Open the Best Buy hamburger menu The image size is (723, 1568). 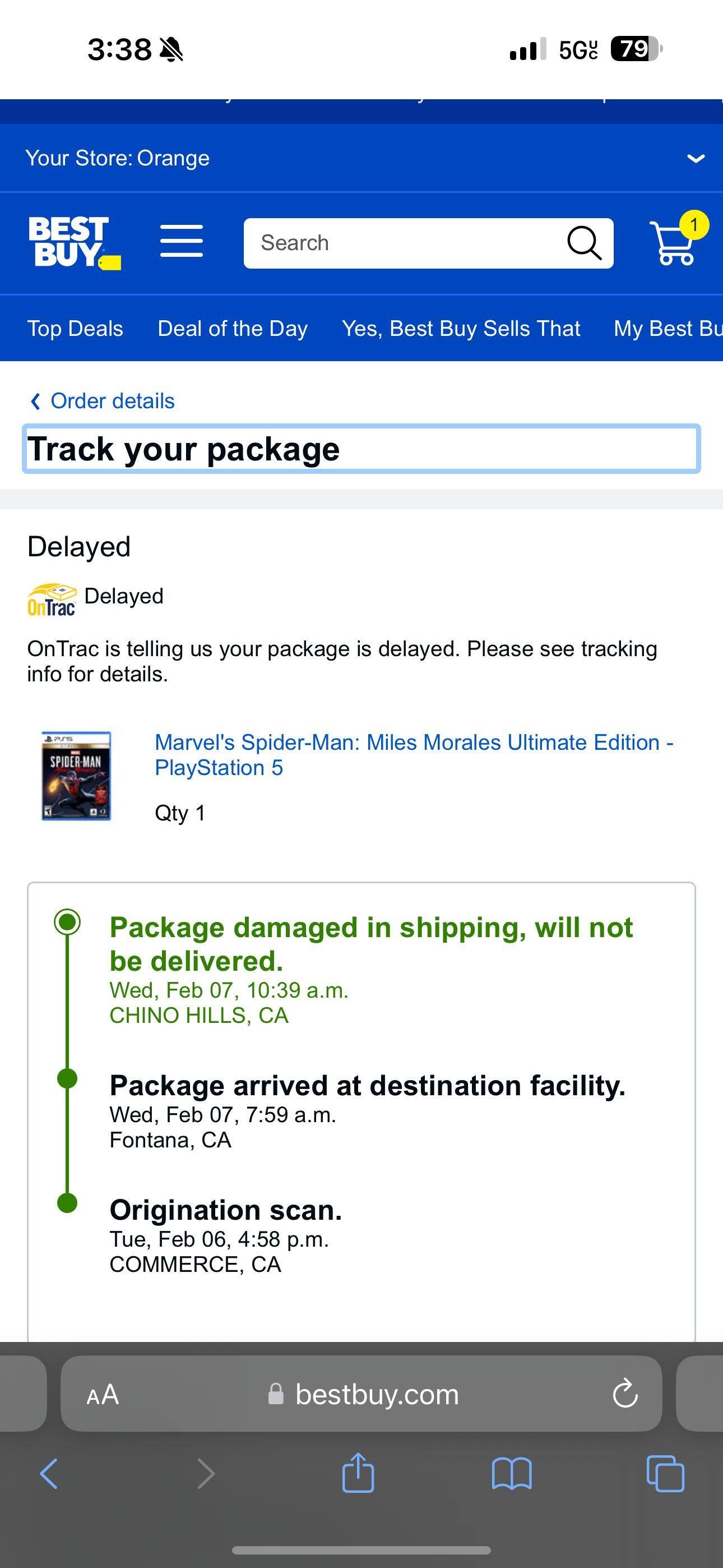tap(182, 242)
